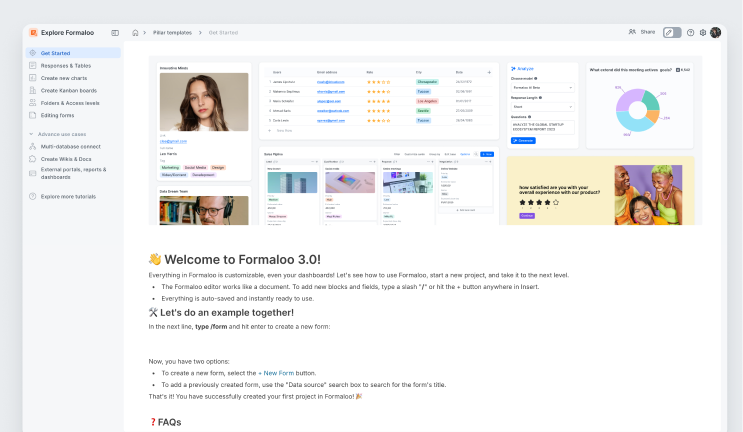
Task: Open settings gear icon
Action: point(703,33)
